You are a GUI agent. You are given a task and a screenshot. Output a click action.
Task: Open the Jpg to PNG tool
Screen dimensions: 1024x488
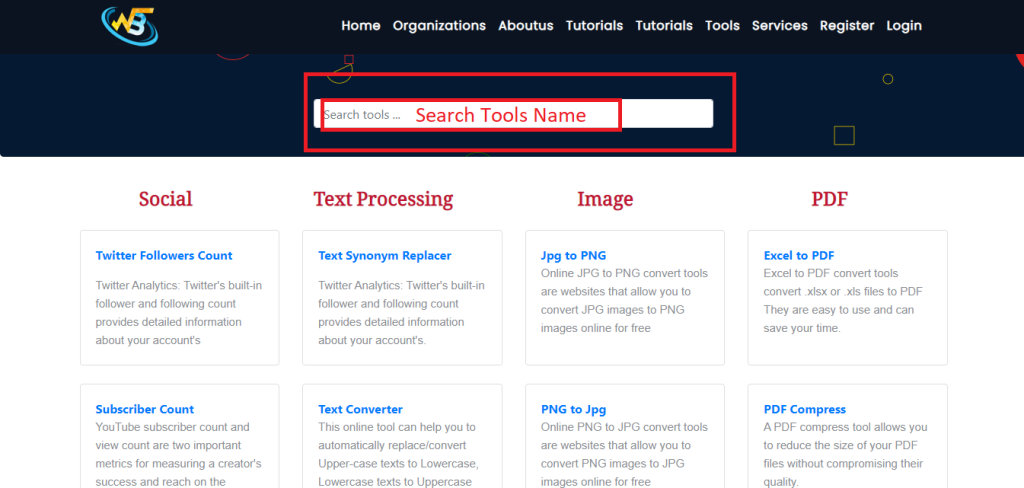(x=573, y=255)
